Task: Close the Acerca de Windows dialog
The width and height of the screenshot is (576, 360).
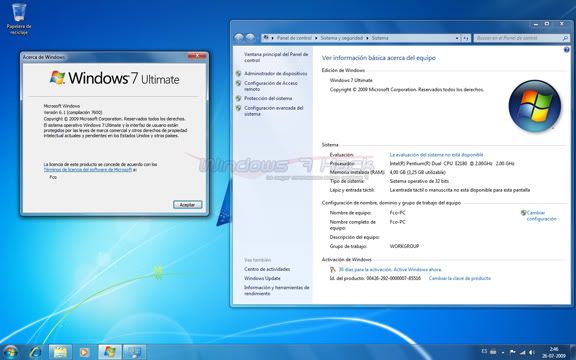Action: coord(197,56)
